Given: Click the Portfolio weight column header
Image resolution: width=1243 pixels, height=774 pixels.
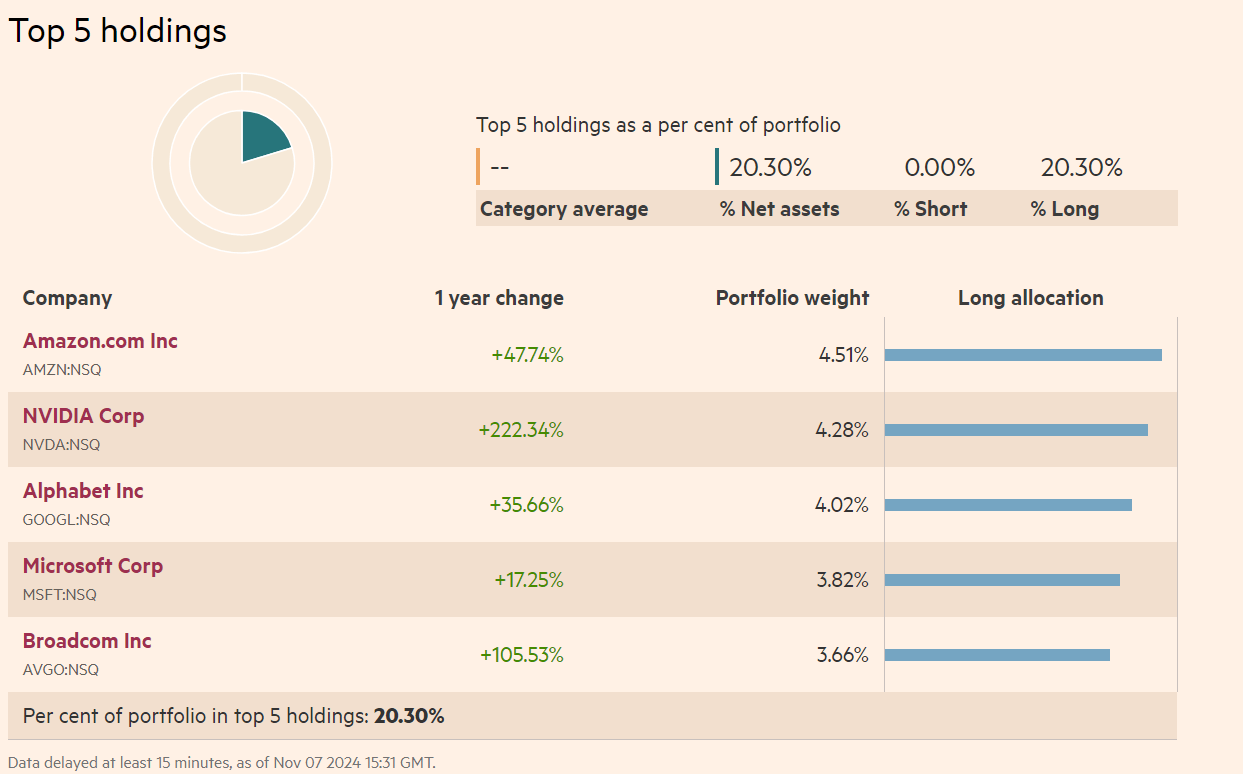Looking at the screenshot, I should point(792,298).
